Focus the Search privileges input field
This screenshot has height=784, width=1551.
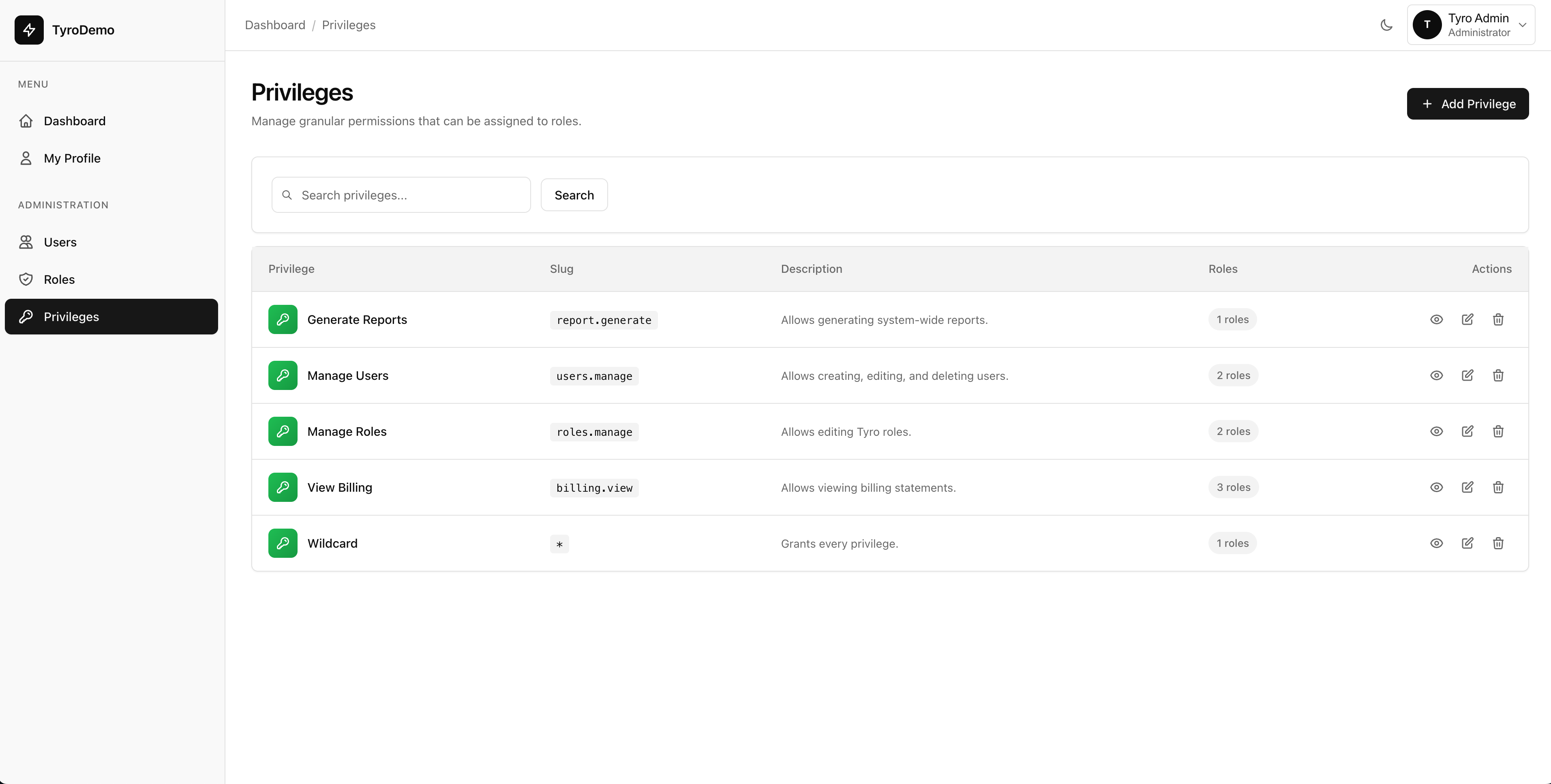409,195
